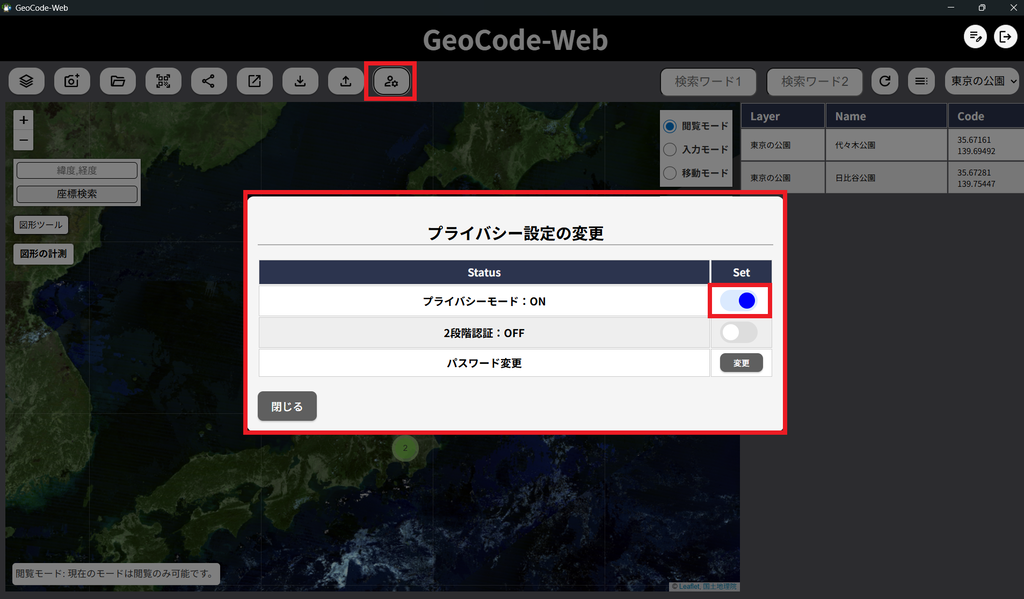Click the code cell 35.67281 139.75447
This screenshot has height=599, width=1024.
click(x=986, y=178)
